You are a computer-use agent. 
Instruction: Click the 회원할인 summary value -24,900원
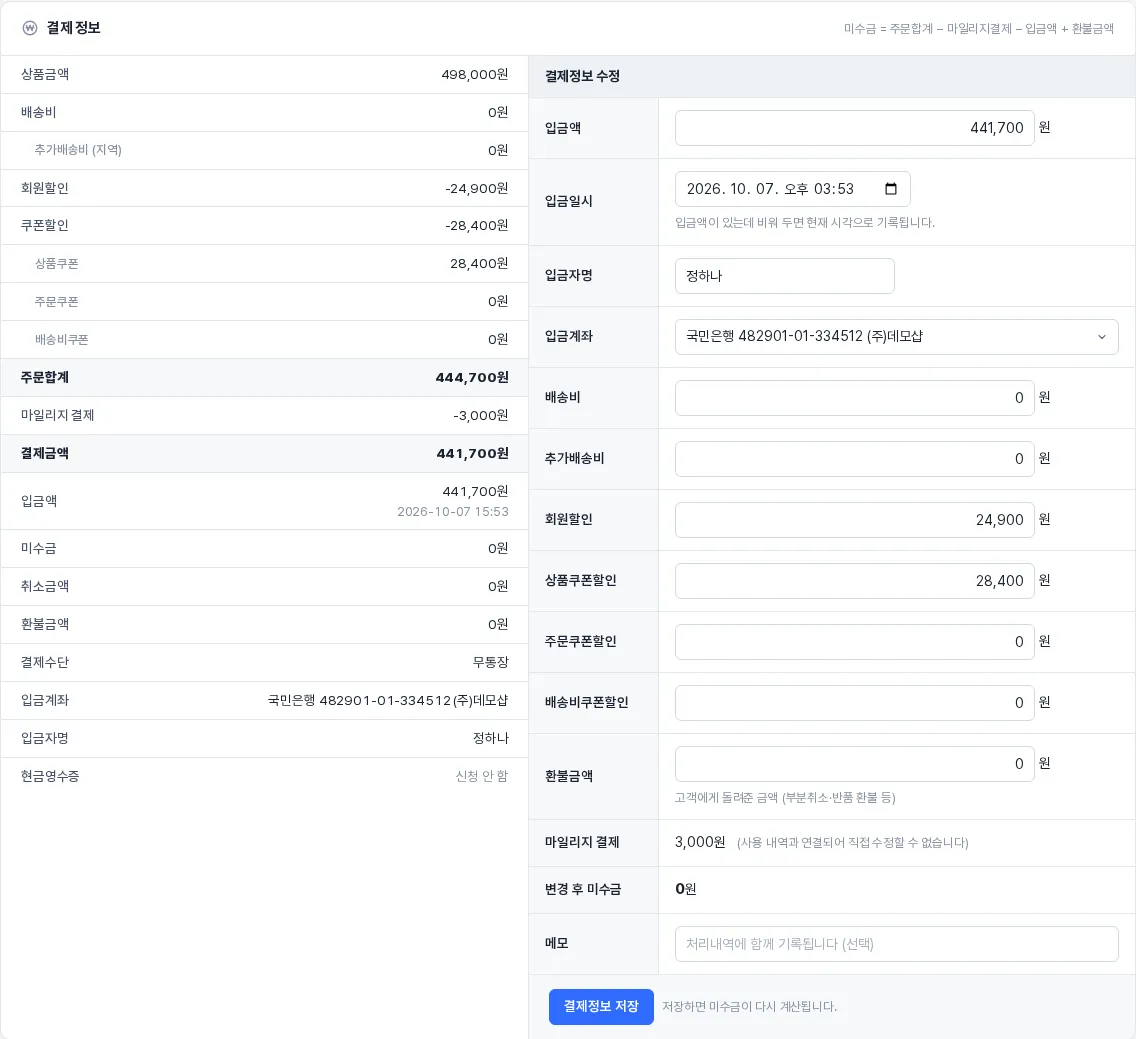[x=477, y=188]
